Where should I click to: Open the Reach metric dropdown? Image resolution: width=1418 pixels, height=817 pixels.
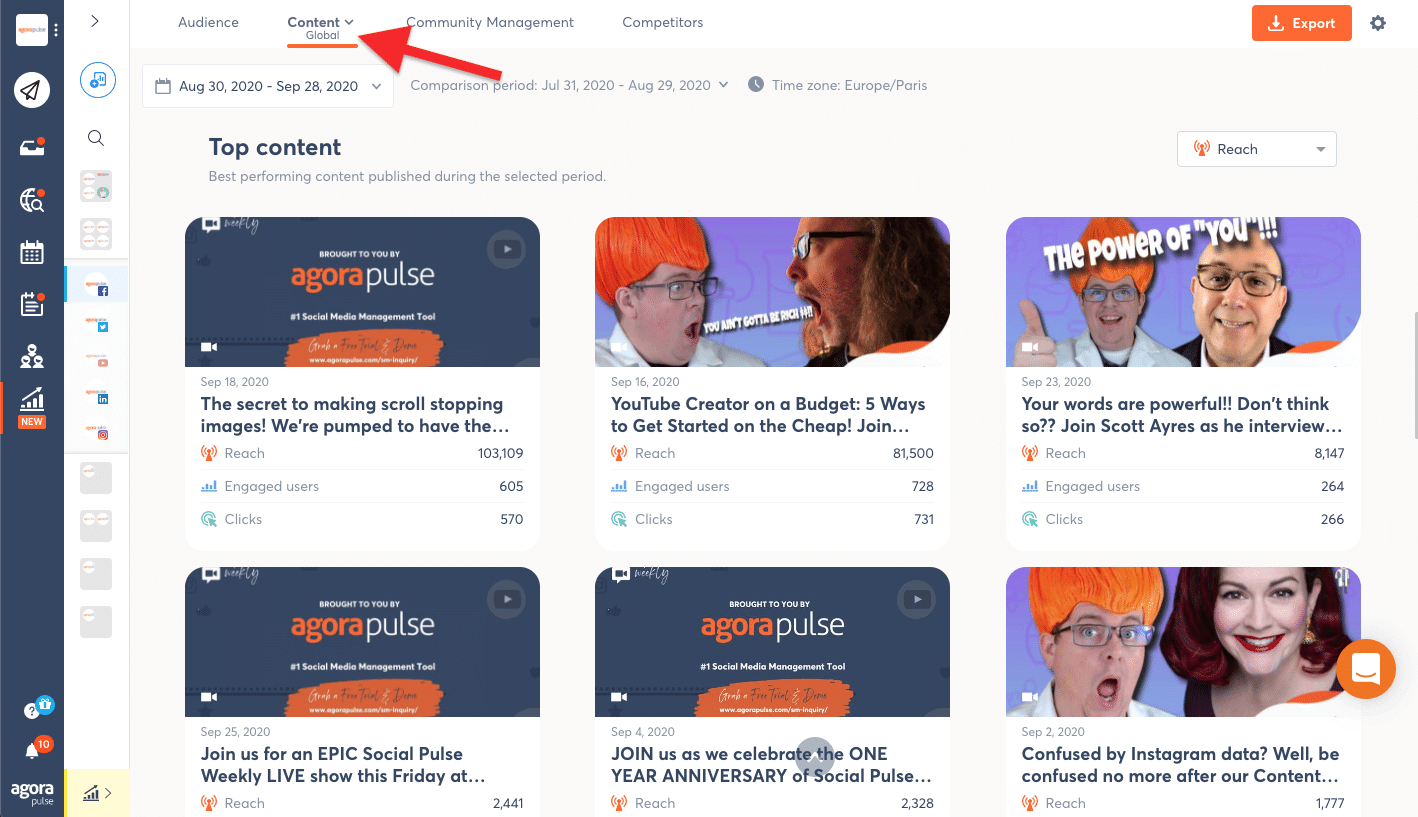(1257, 149)
